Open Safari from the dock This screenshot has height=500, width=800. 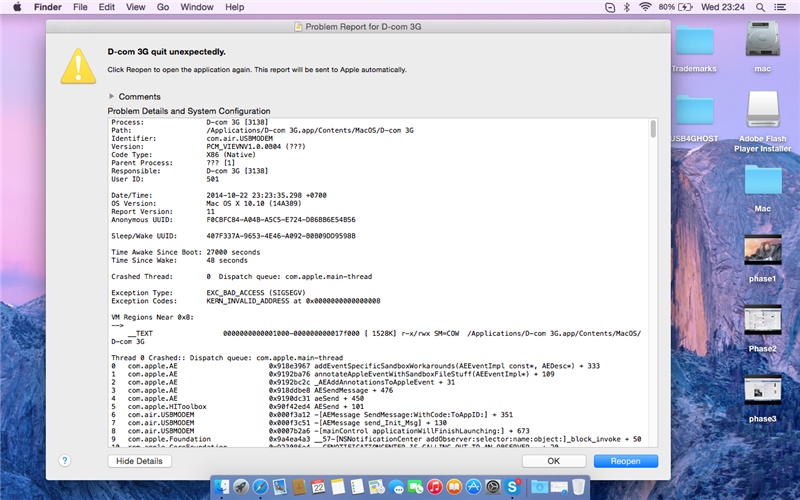(x=260, y=487)
